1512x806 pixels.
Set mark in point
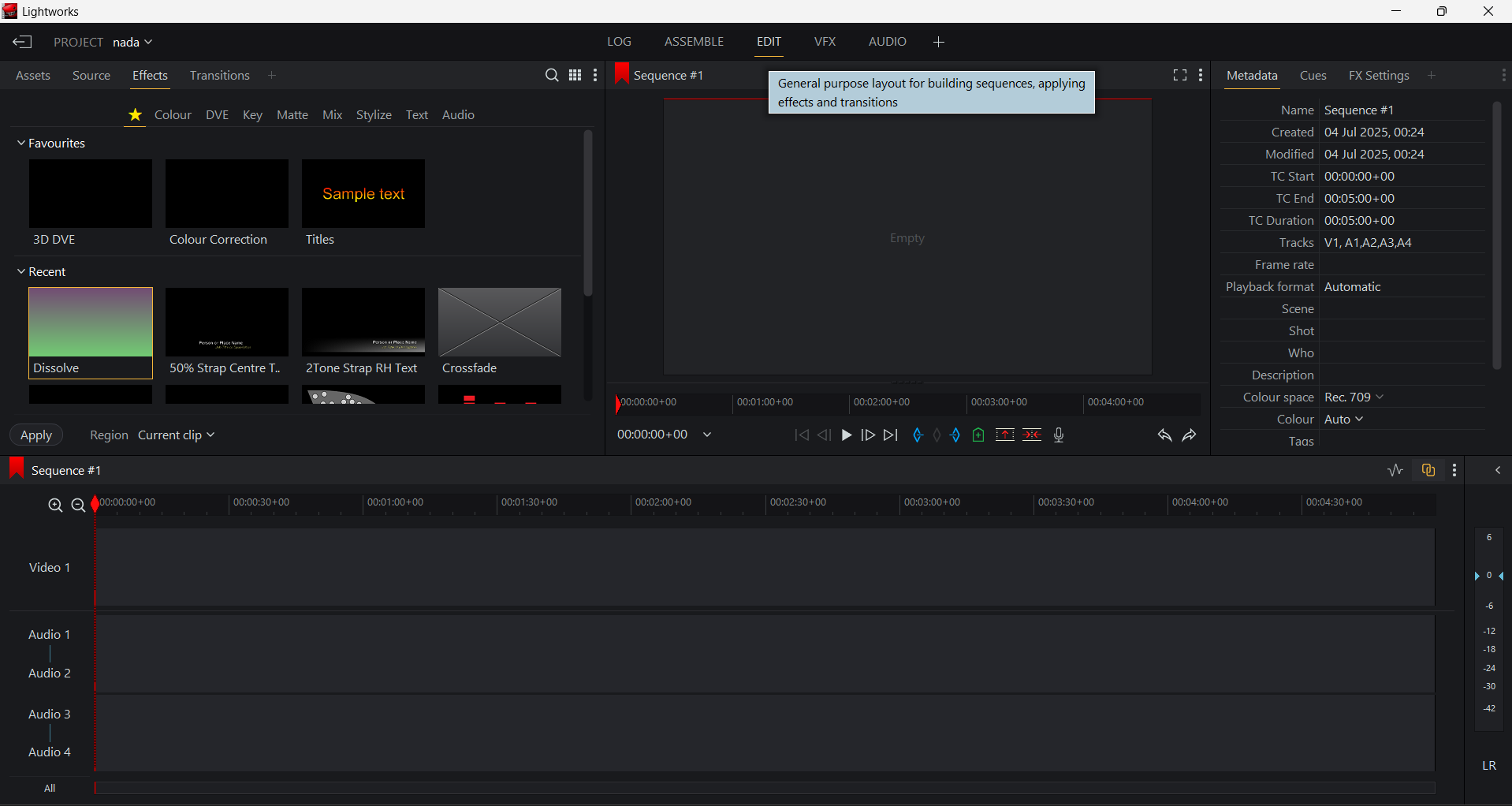coord(918,435)
